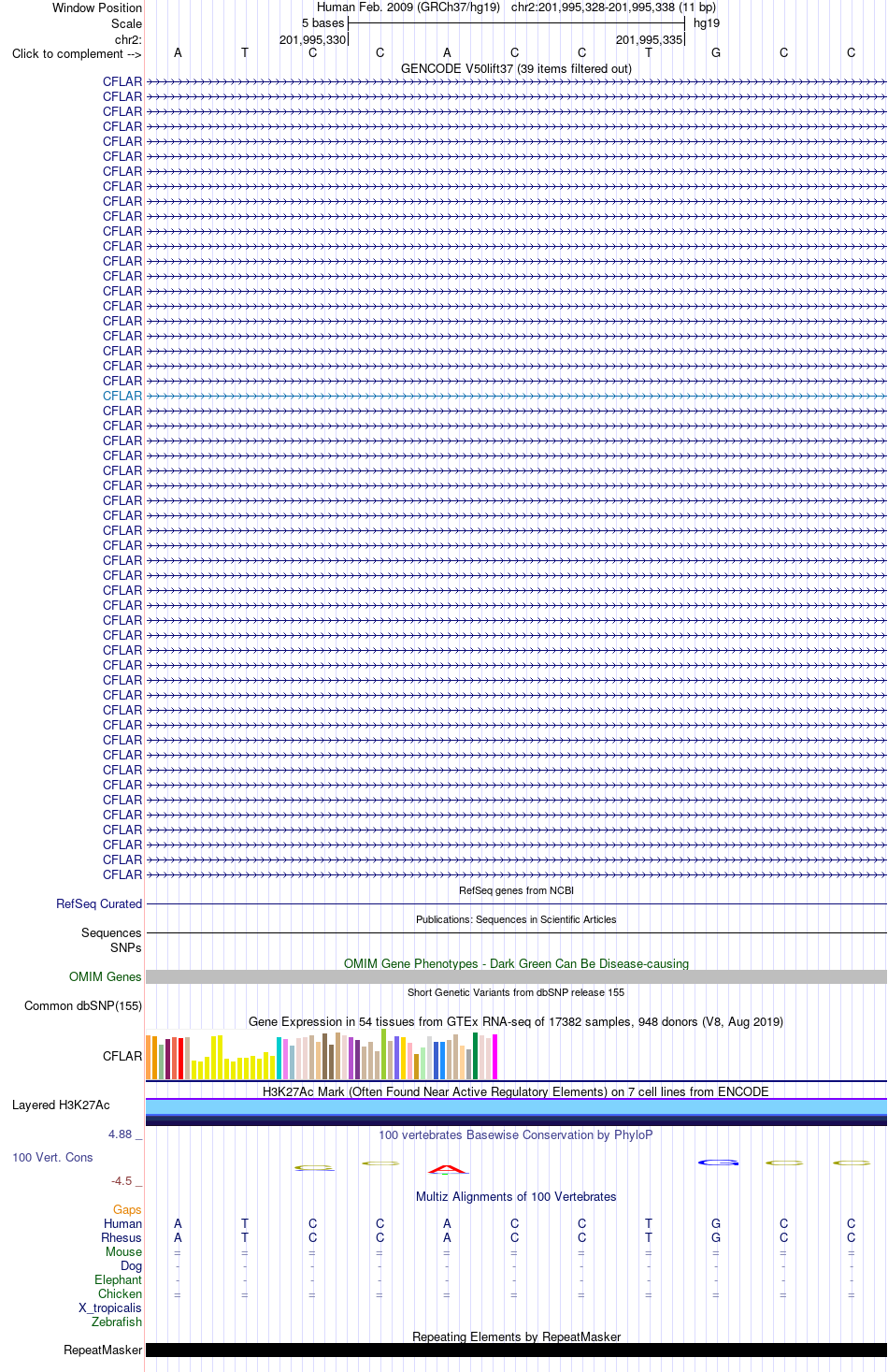Click the 'Click to complement -->' label
The width and height of the screenshot is (888, 1372).
pyautogui.click(x=77, y=53)
